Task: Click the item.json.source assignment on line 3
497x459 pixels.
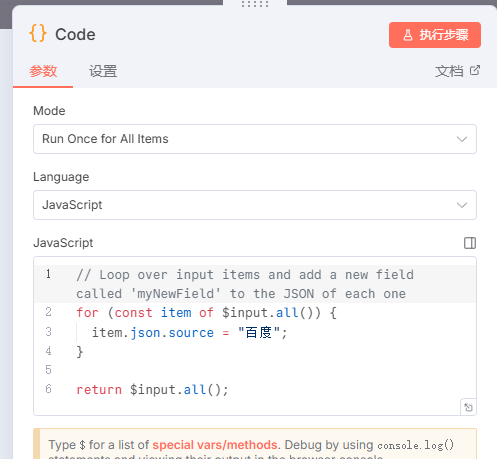Action: (x=189, y=332)
